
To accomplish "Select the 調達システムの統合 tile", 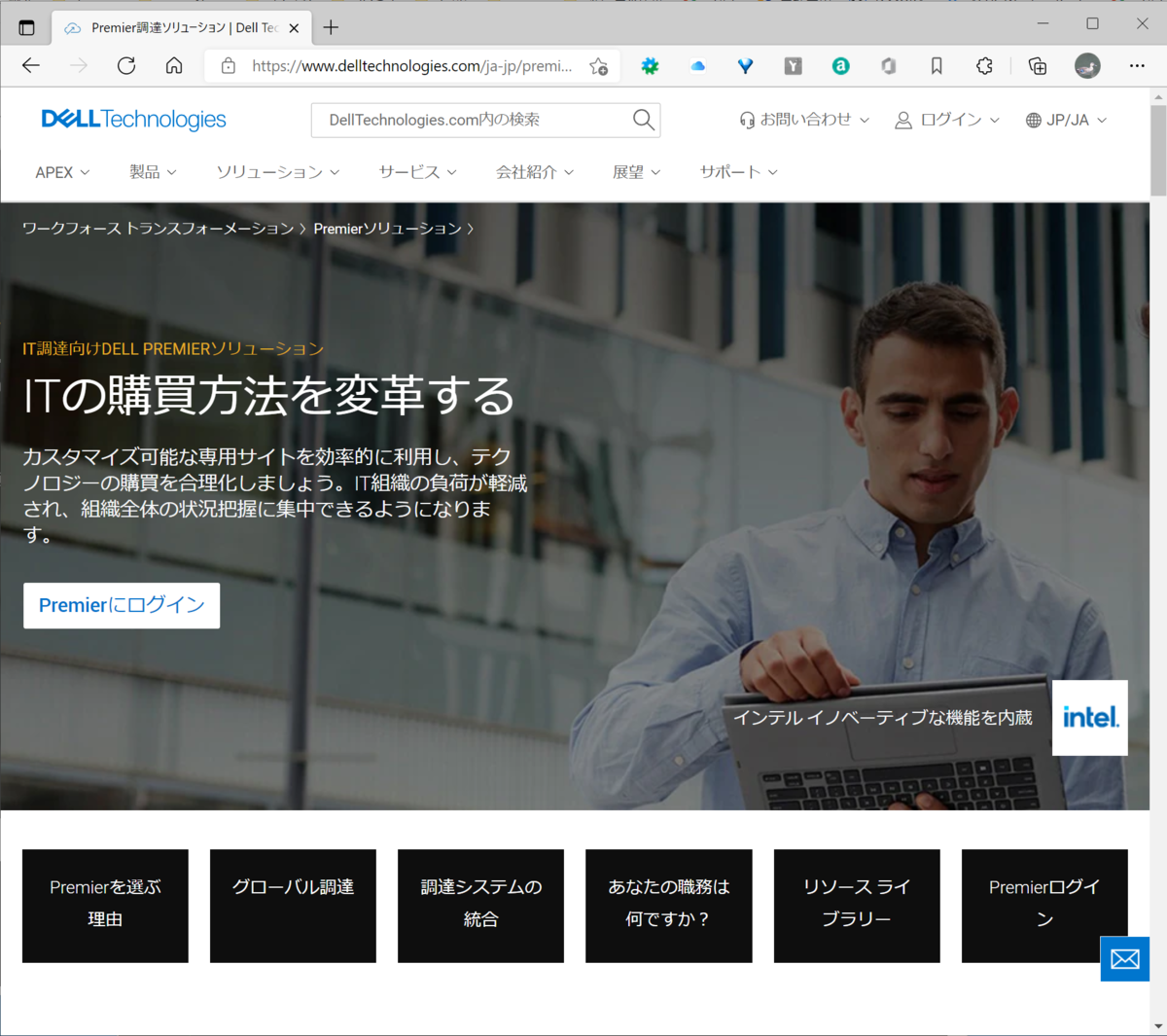I will (x=480, y=906).
